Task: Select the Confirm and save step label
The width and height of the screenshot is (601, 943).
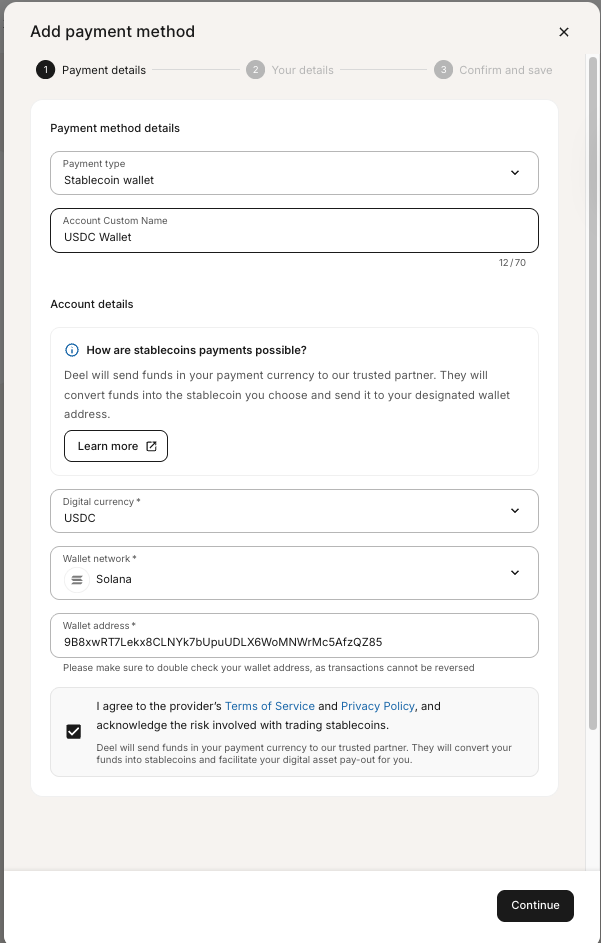Action: (x=506, y=70)
